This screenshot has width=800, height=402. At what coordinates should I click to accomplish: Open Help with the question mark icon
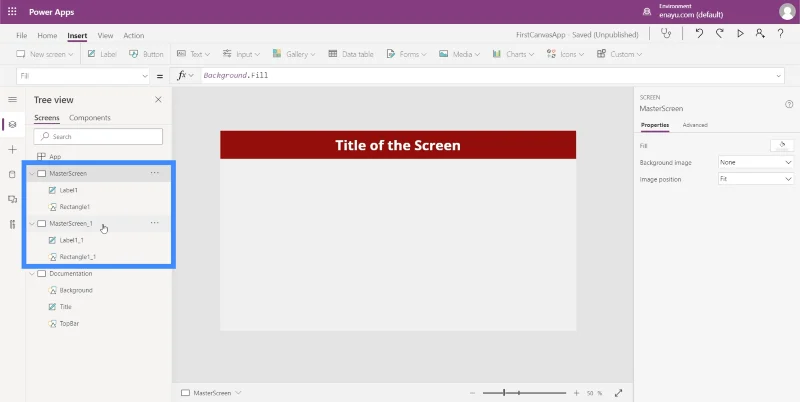(781, 34)
